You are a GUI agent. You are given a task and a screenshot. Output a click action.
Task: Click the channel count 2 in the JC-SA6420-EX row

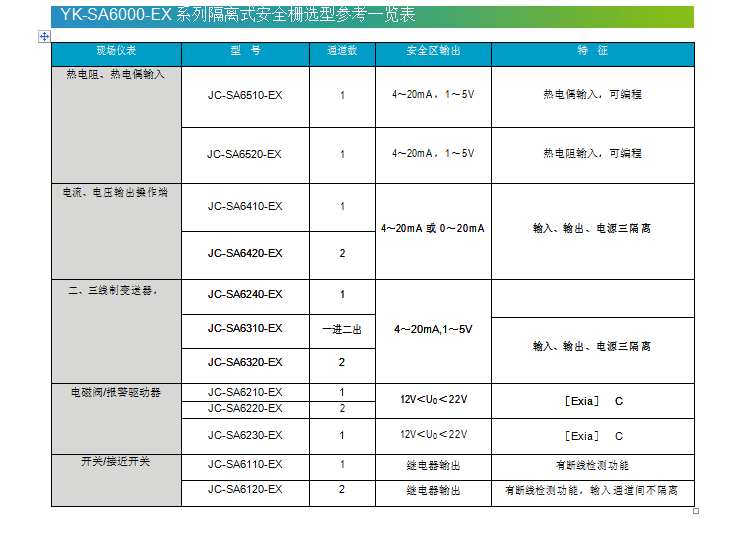click(342, 254)
